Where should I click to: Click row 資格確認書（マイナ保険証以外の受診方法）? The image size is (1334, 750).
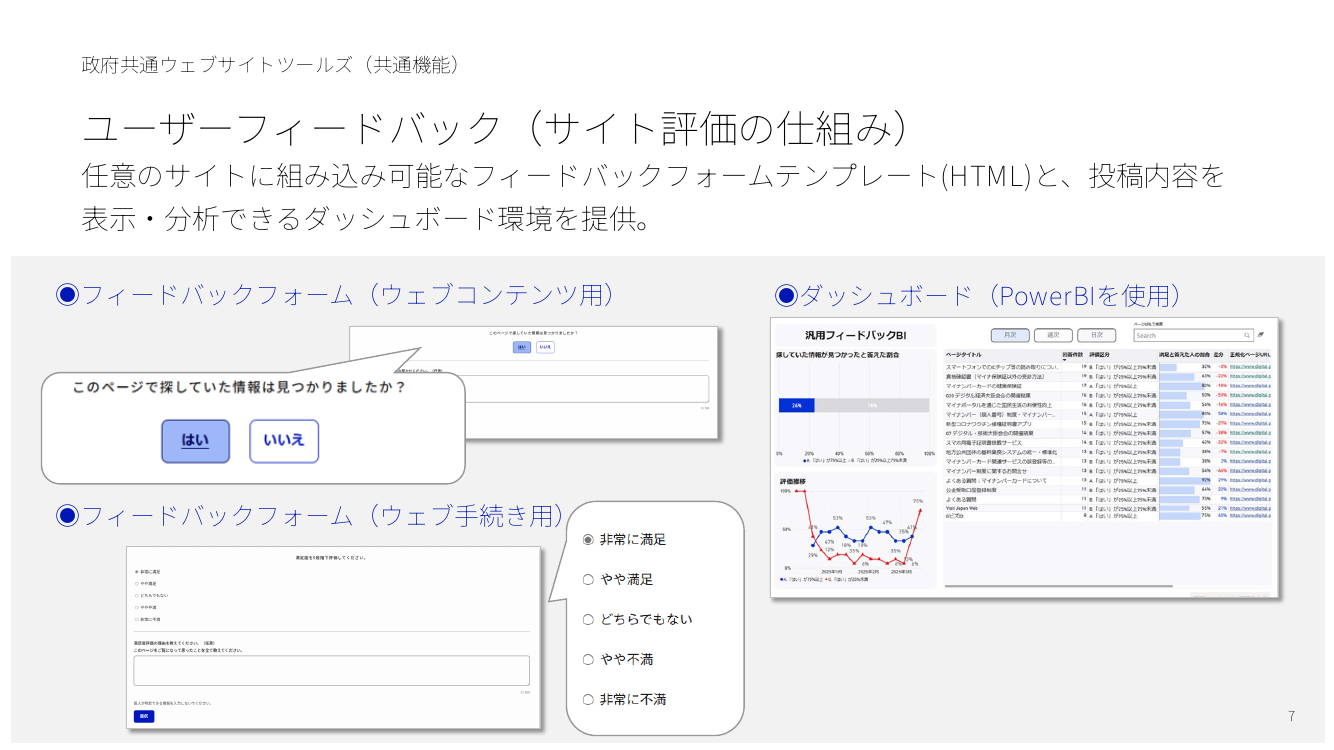click(x=1110, y=377)
